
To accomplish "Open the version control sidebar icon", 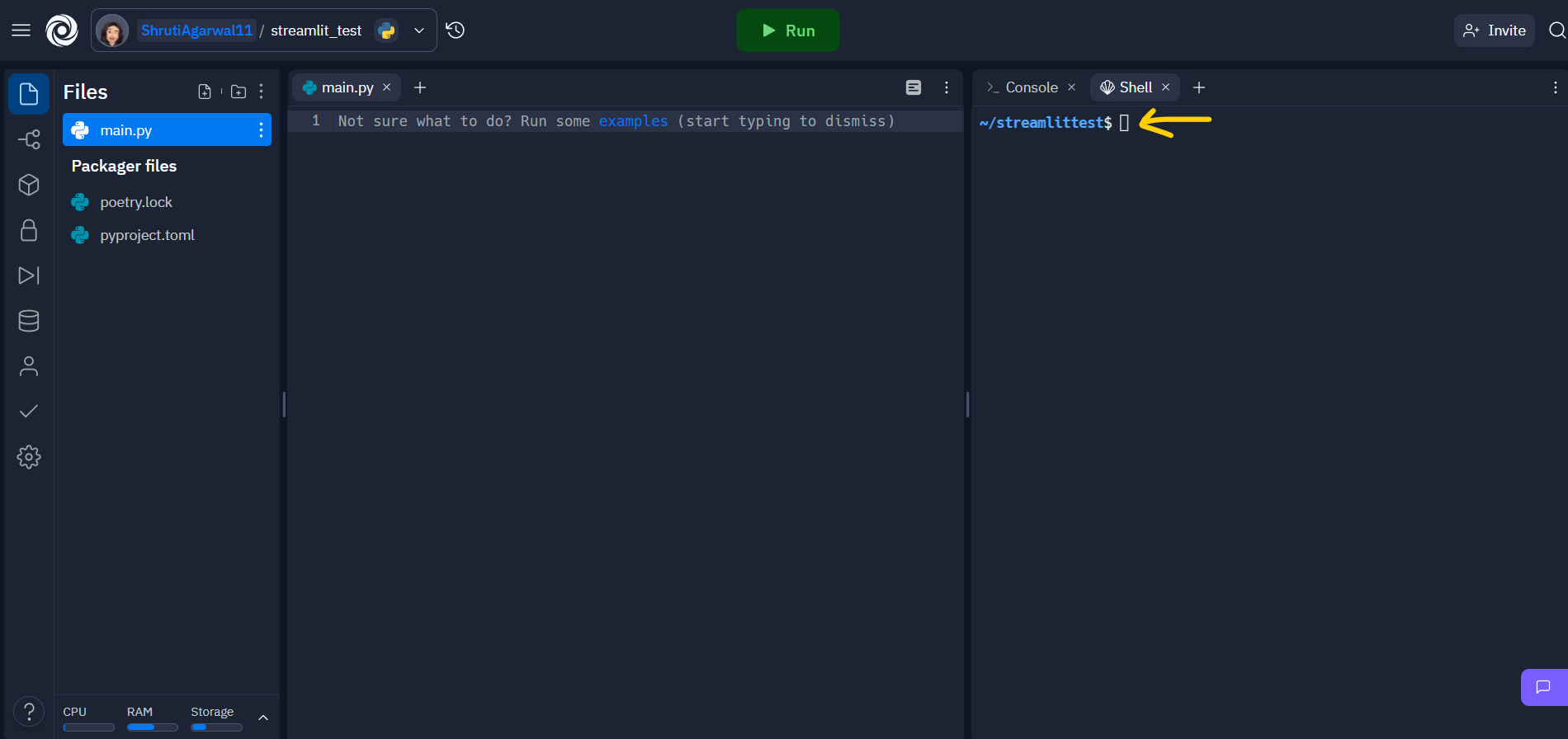I will tap(29, 139).
